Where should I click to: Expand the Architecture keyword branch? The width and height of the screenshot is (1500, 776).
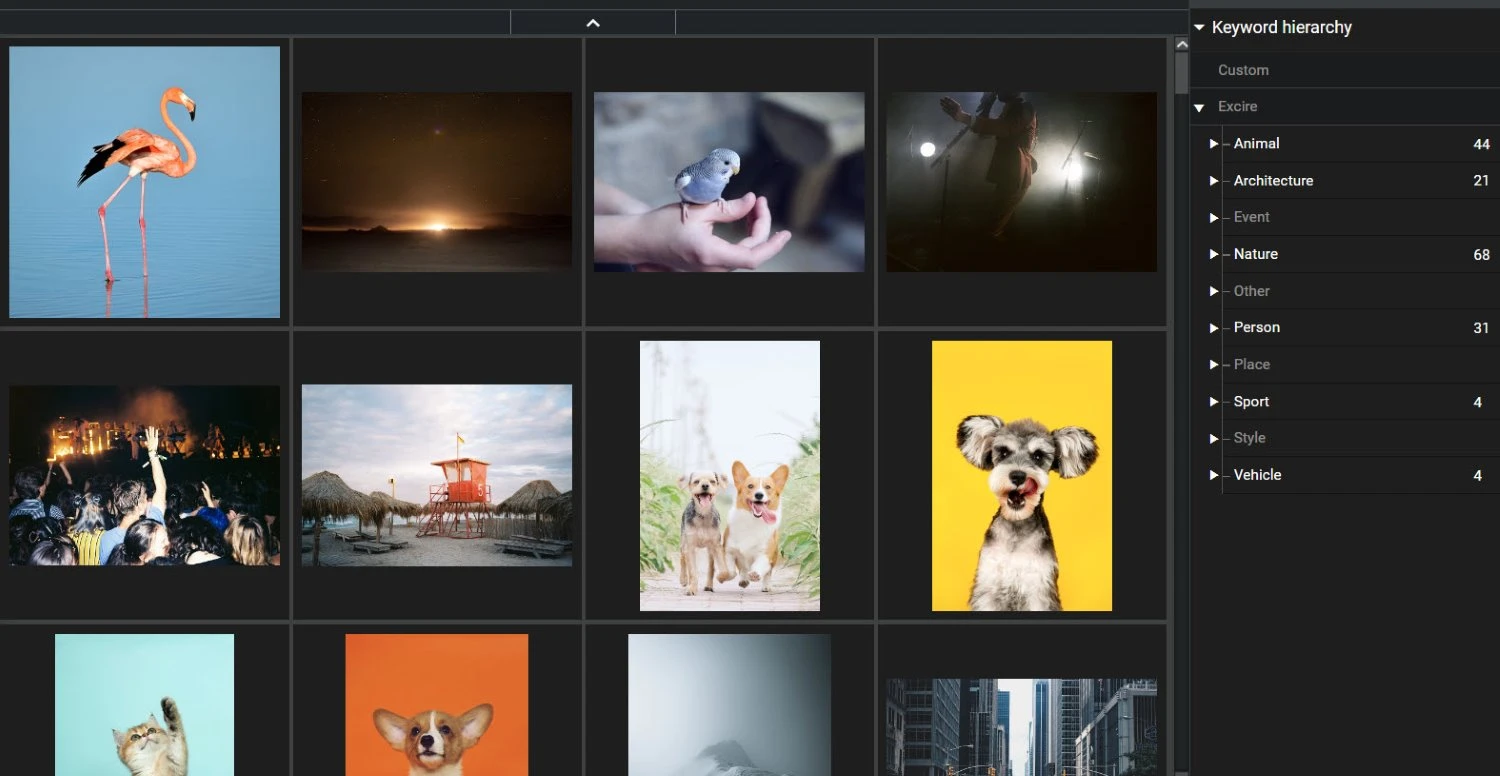point(1213,180)
